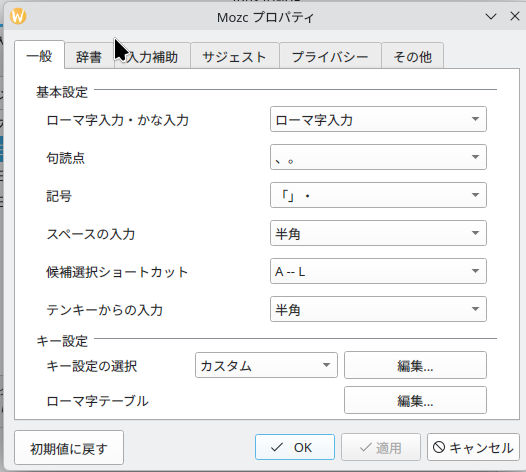Switch to the サジェスト tab

234,56
